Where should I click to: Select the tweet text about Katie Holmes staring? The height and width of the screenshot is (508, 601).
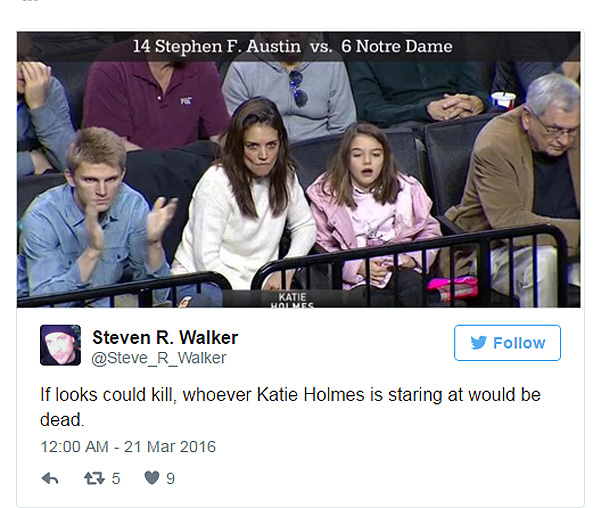pyautogui.click(x=290, y=406)
